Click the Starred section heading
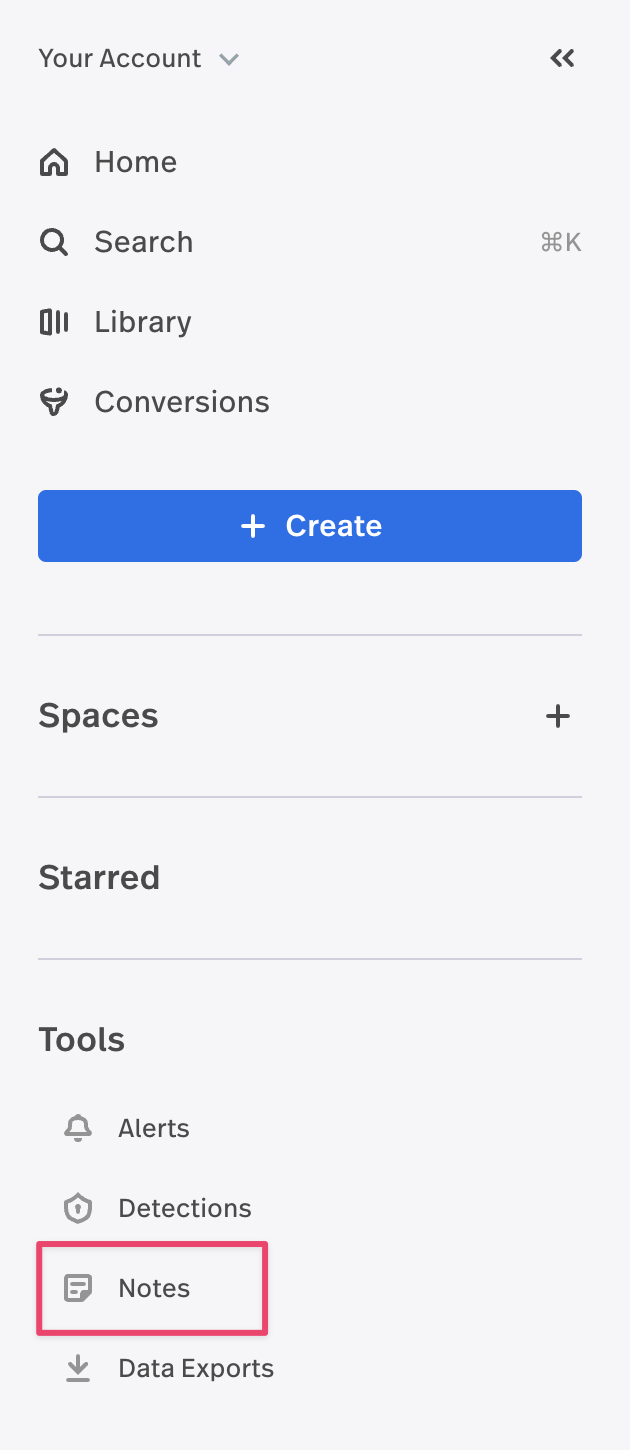Viewport: 636px width, 1450px height. coord(99,878)
